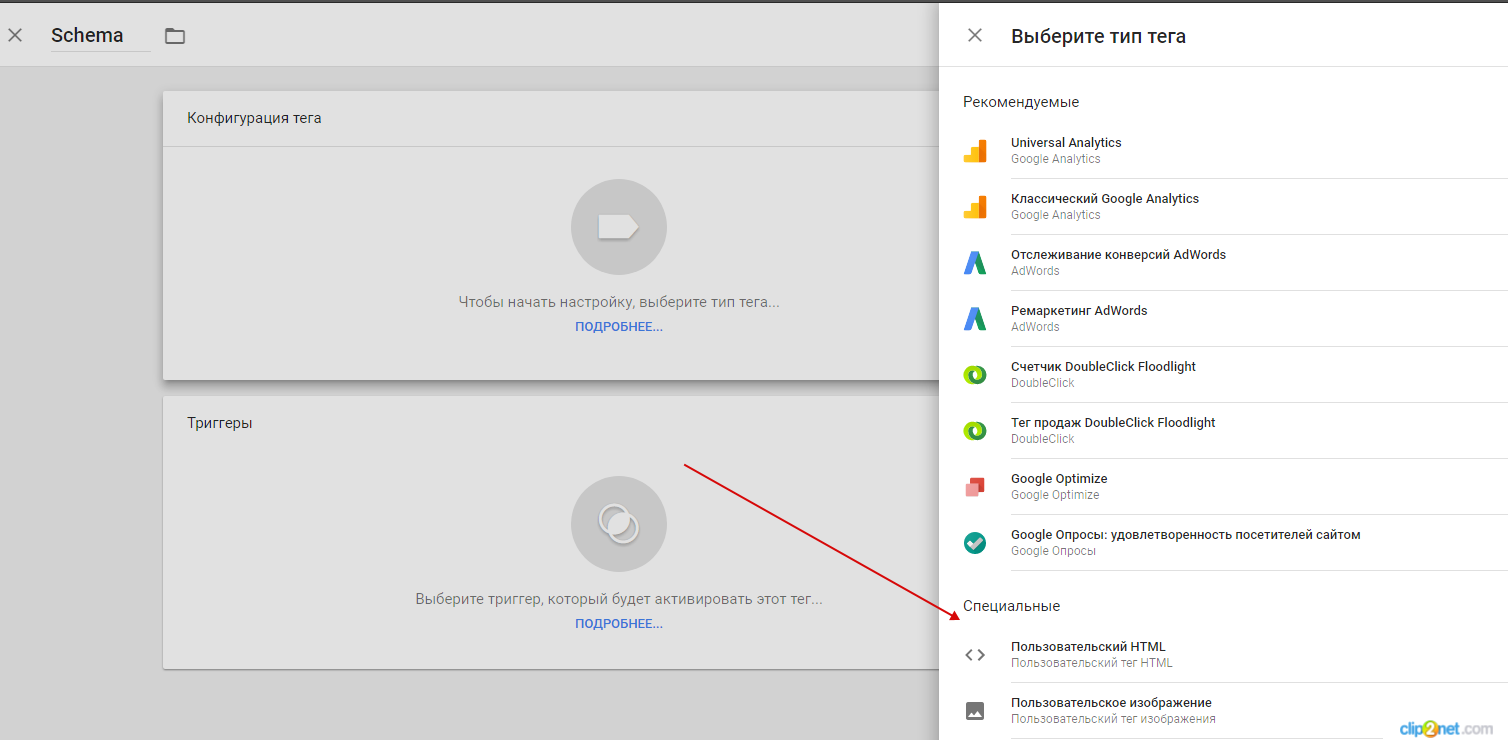Select Счетчик DoubleClick Floodlight
The height and width of the screenshot is (740, 1508).
click(1235, 375)
